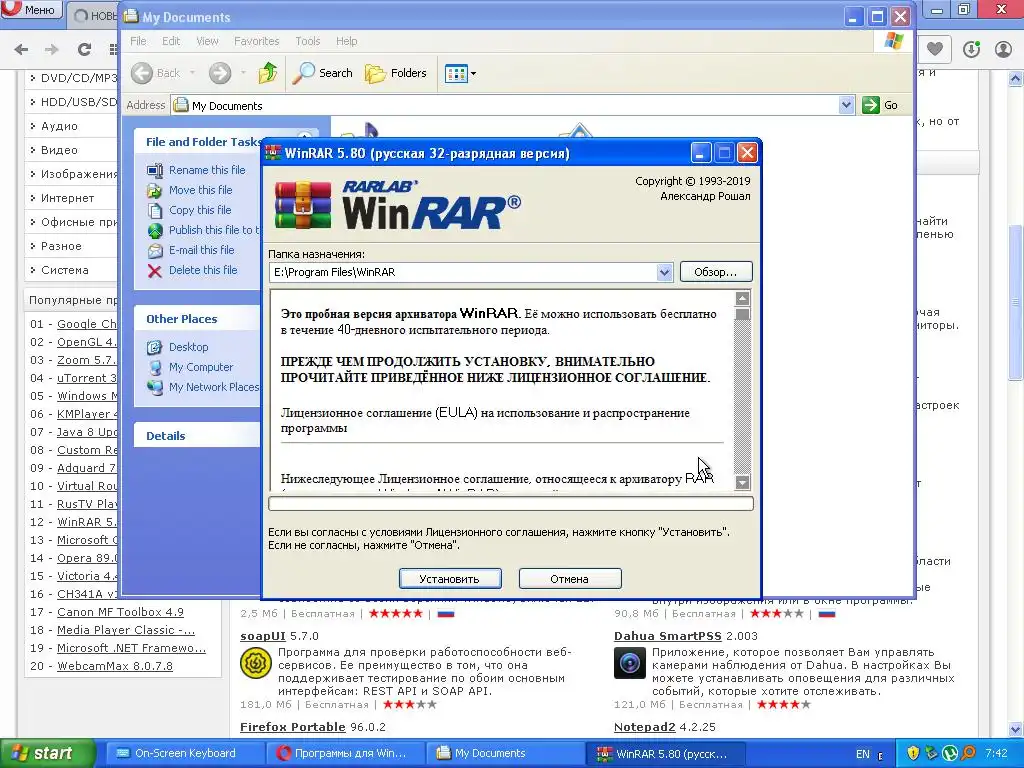Click the Back arrow icon in My Documents
Screen dimensions: 1024x768
coord(142,73)
